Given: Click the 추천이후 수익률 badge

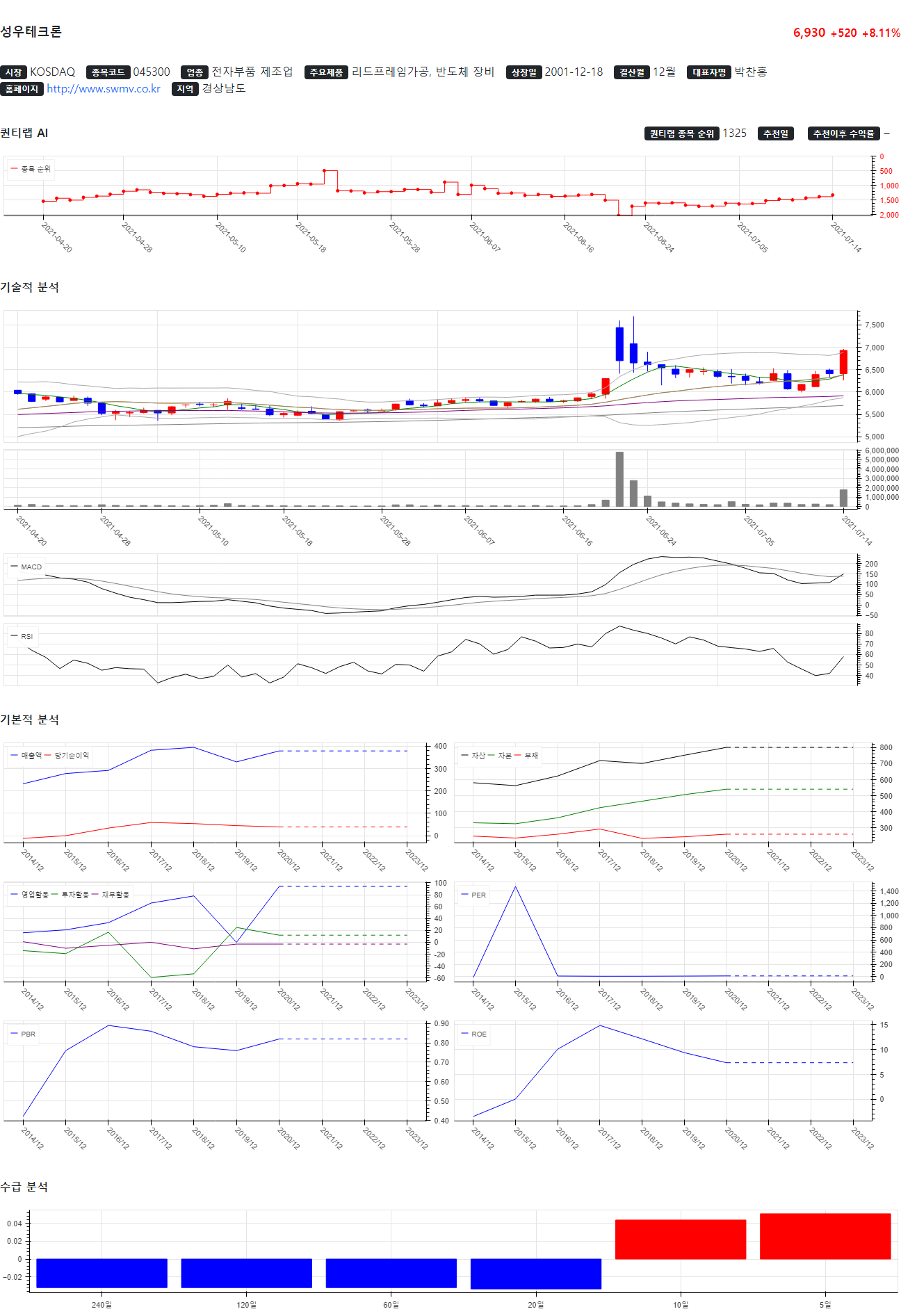Looking at the screenshot, I should [844, 133].
